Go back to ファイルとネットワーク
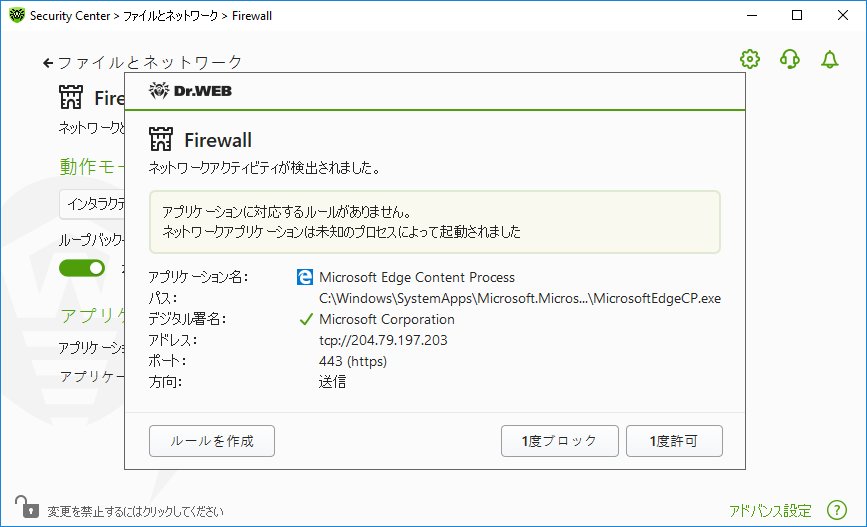Screen dimensions: 867x527 pos(143,62)
